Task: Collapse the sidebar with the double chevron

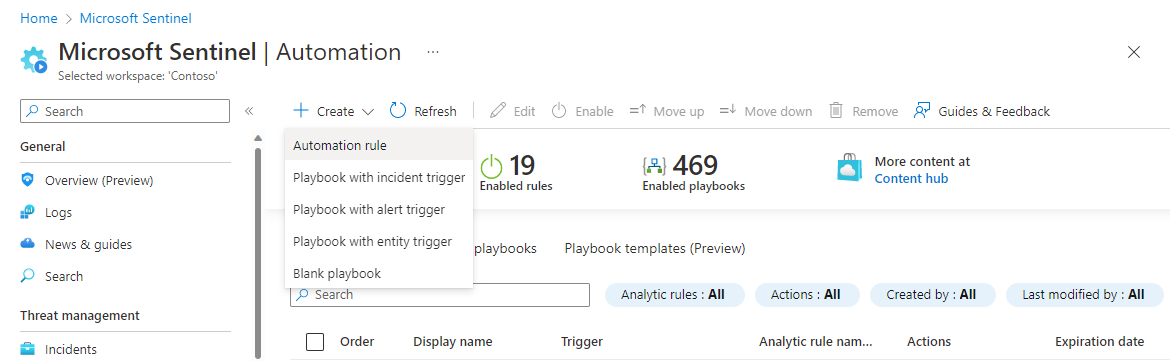Action: point(249,111)
